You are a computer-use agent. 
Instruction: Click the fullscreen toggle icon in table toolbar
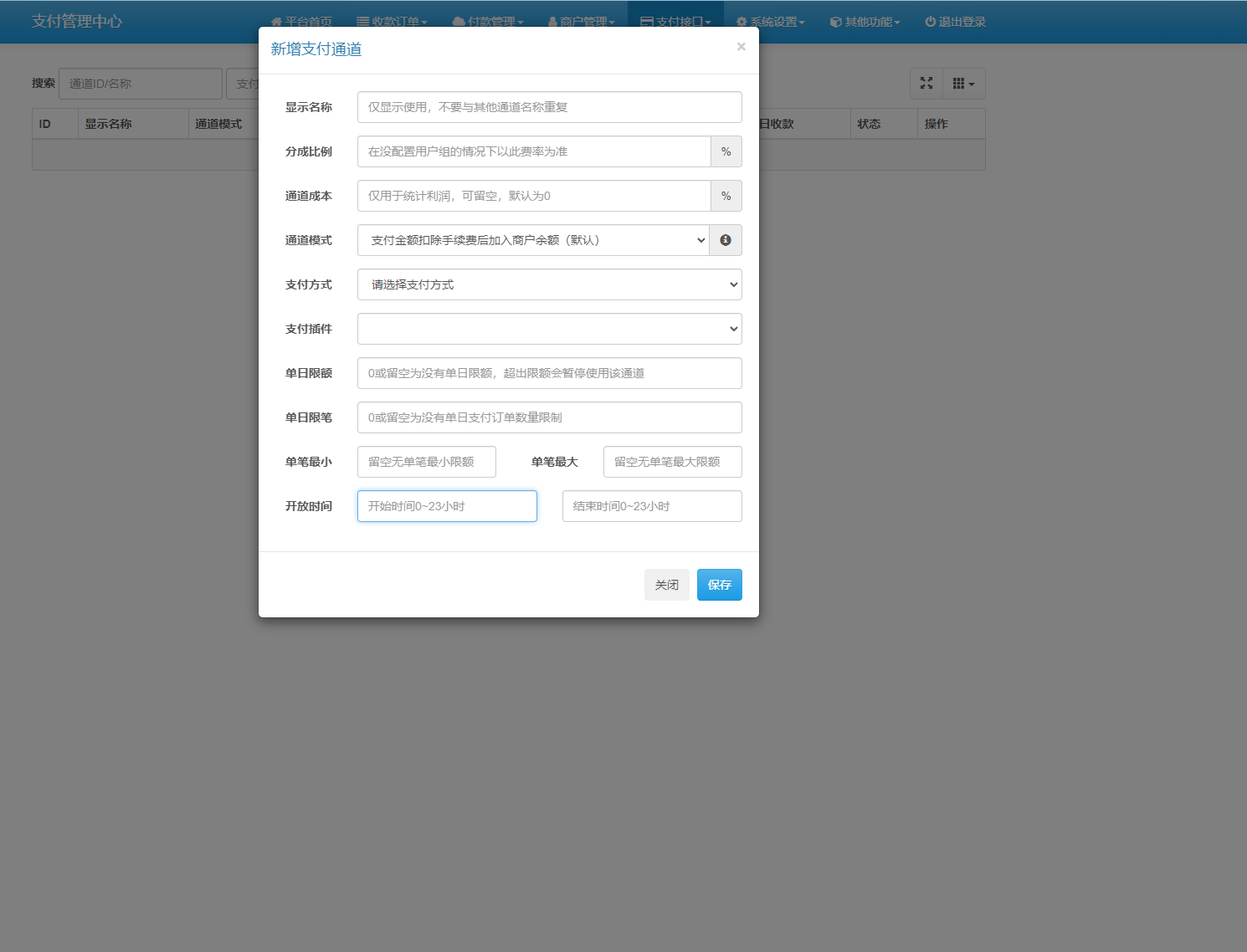tap(926, 84)
